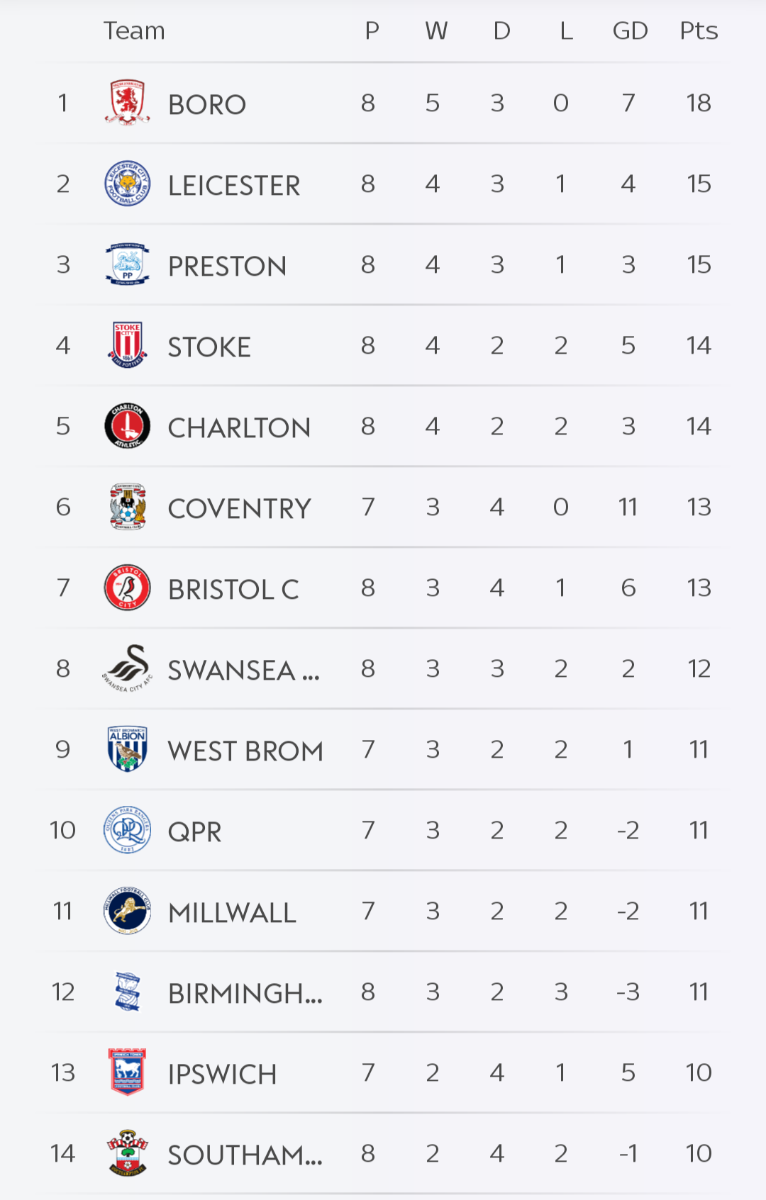Click the Pts column header
This screenshot has height=1200, width=766.
698,31
